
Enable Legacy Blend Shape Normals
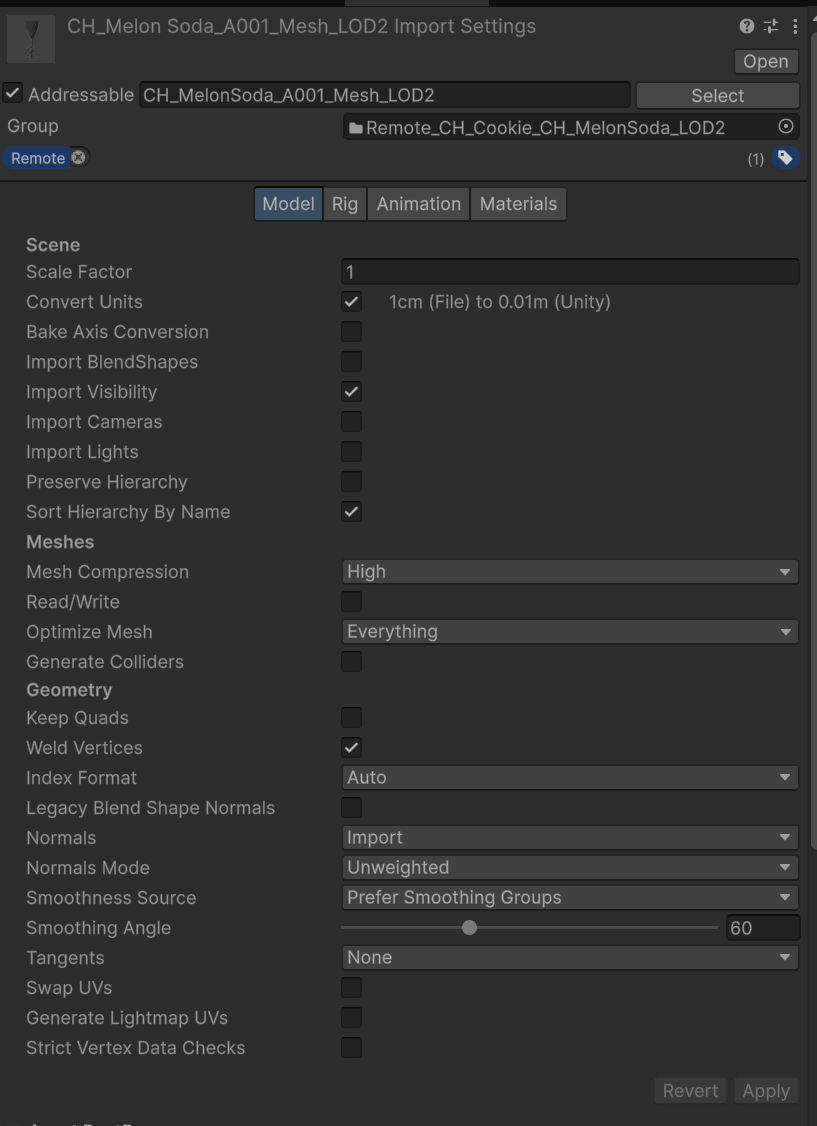pos(351,808)
